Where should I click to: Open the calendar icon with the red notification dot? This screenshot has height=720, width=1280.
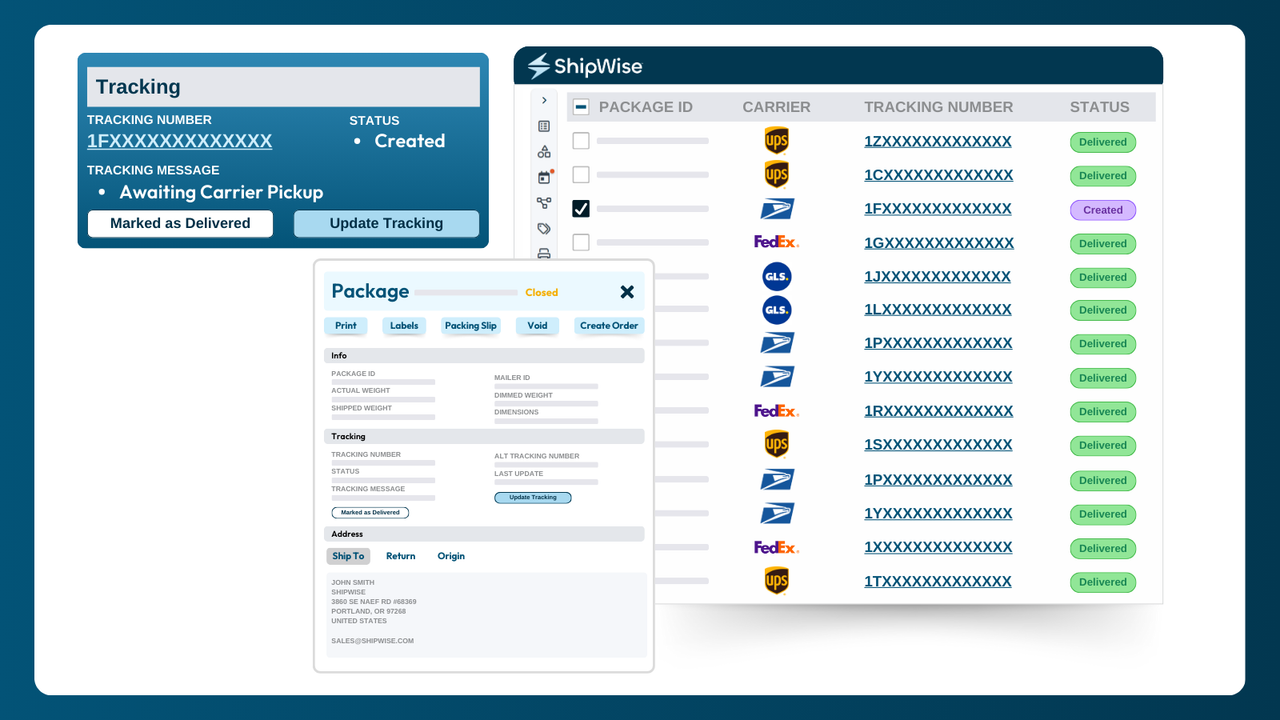[x=544, y=175]
